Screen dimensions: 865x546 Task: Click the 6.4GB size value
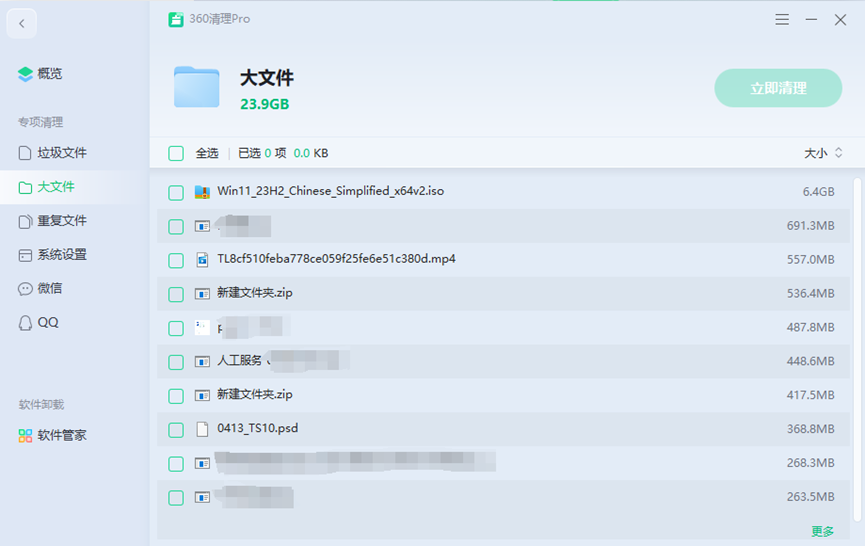pos(818,192)
